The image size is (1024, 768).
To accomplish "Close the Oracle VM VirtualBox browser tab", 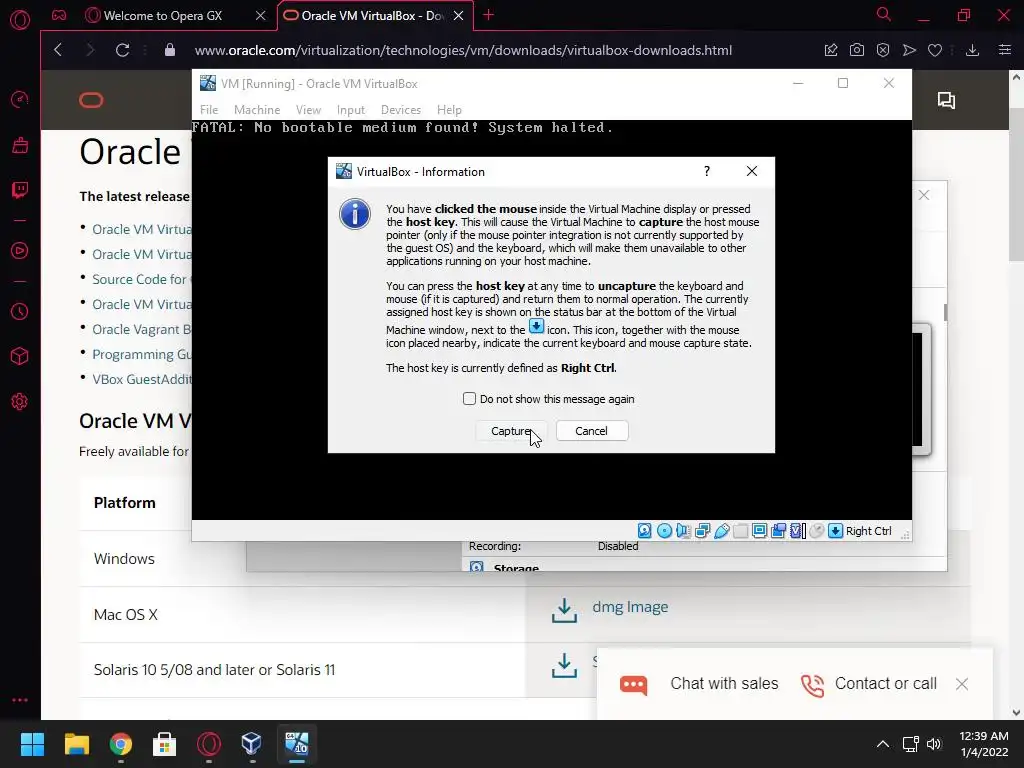I will coord(458,16).
